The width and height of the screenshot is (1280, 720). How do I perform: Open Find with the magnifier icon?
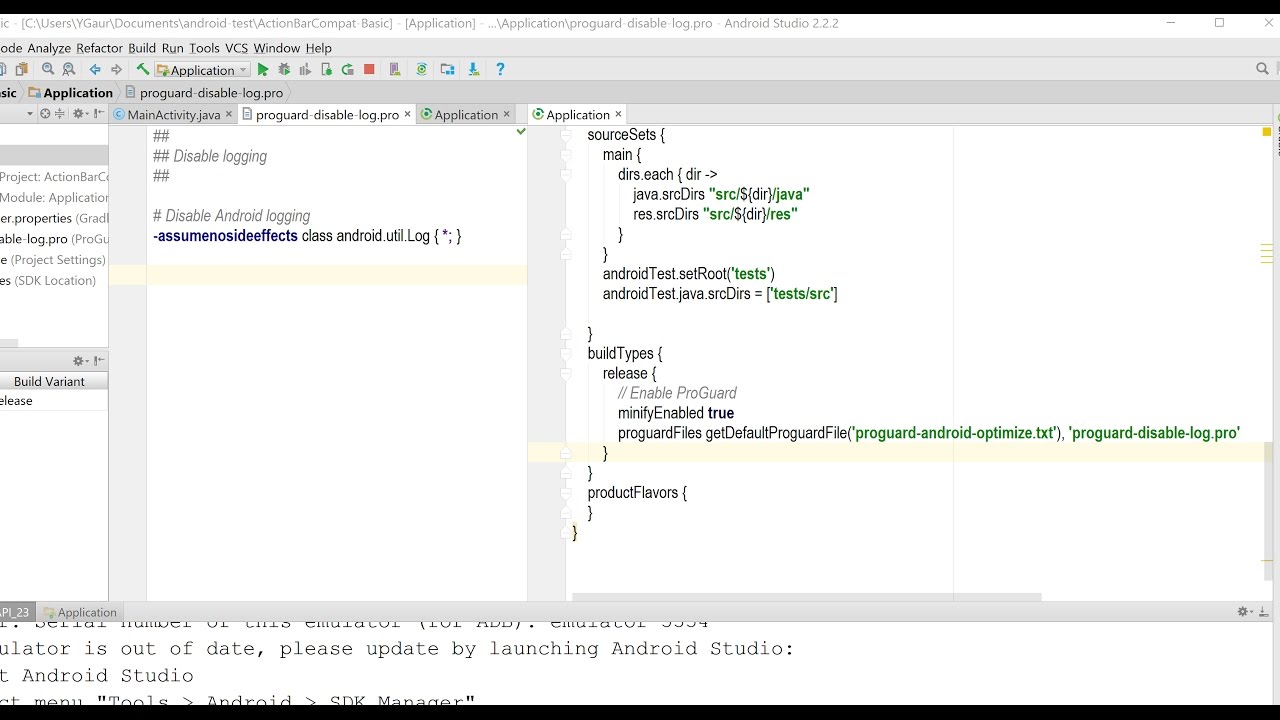coord(47,70)
